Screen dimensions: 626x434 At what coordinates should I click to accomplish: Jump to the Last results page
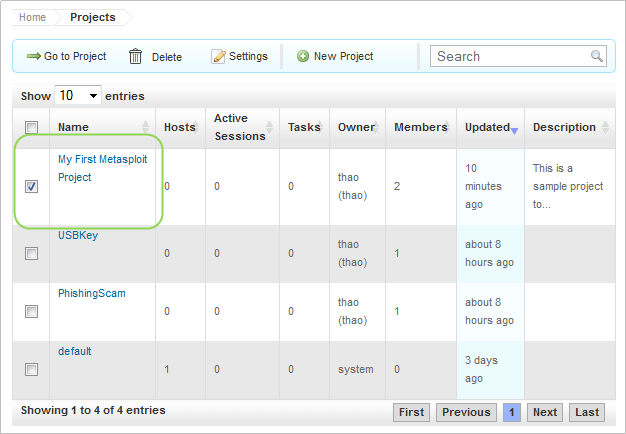pos(587,412)
